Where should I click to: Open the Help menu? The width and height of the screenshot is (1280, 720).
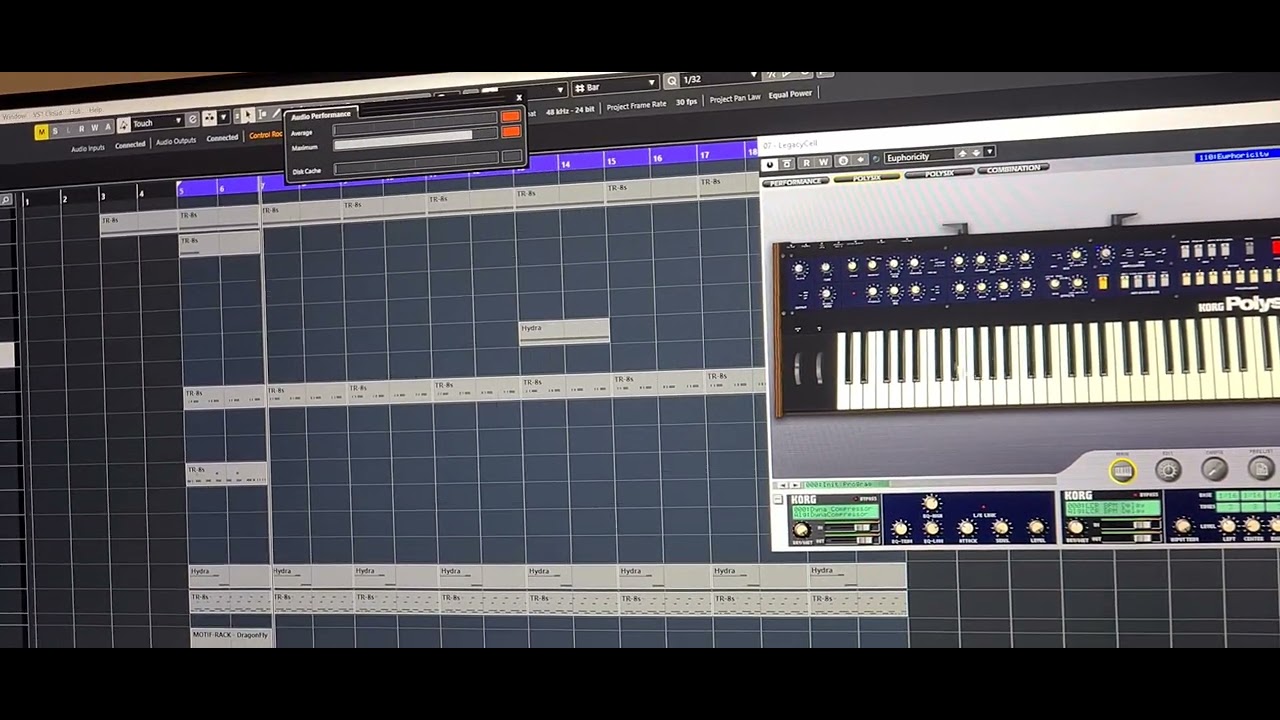click(x=96, y=110)
